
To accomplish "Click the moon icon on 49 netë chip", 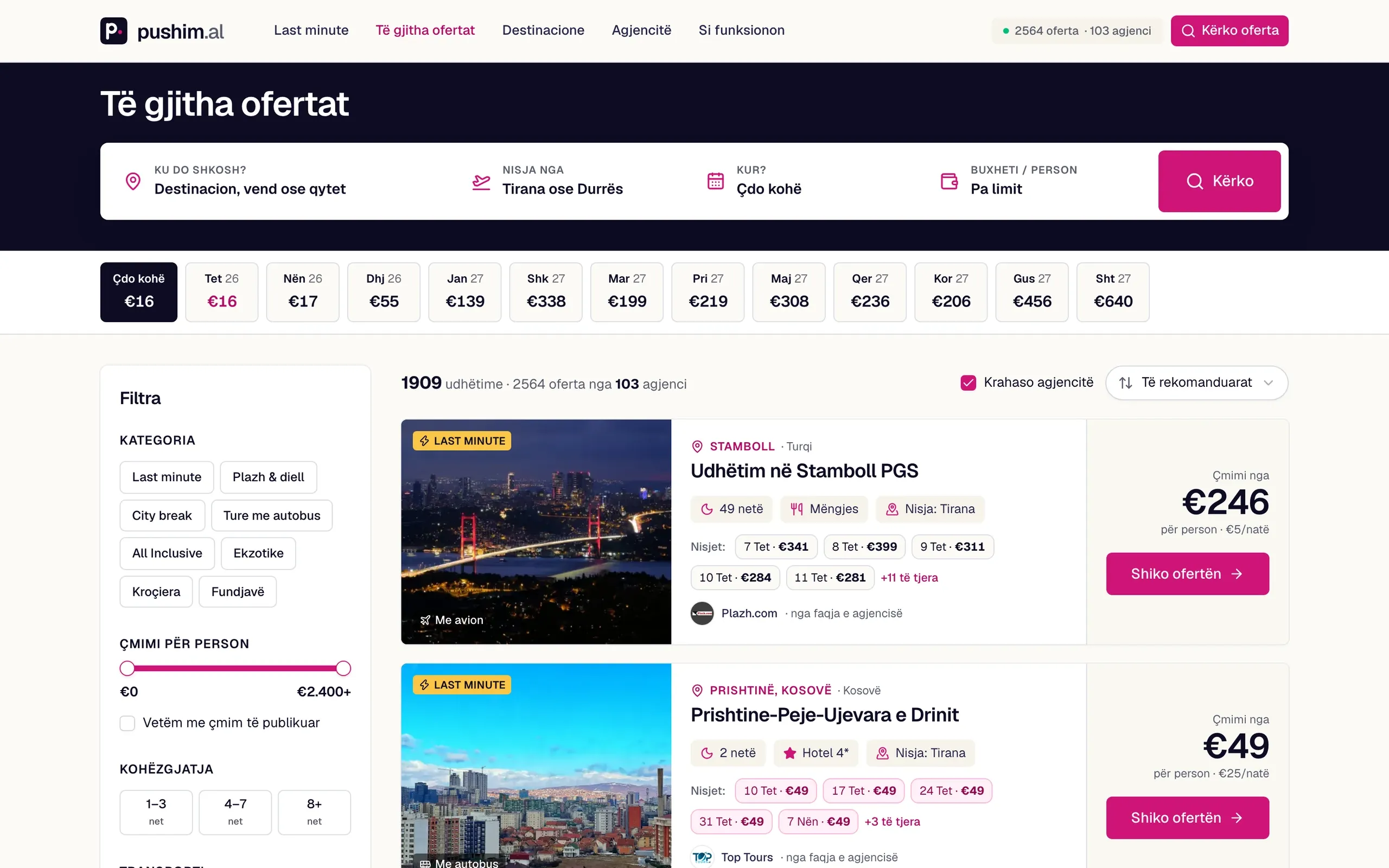I will click(707, 509).
